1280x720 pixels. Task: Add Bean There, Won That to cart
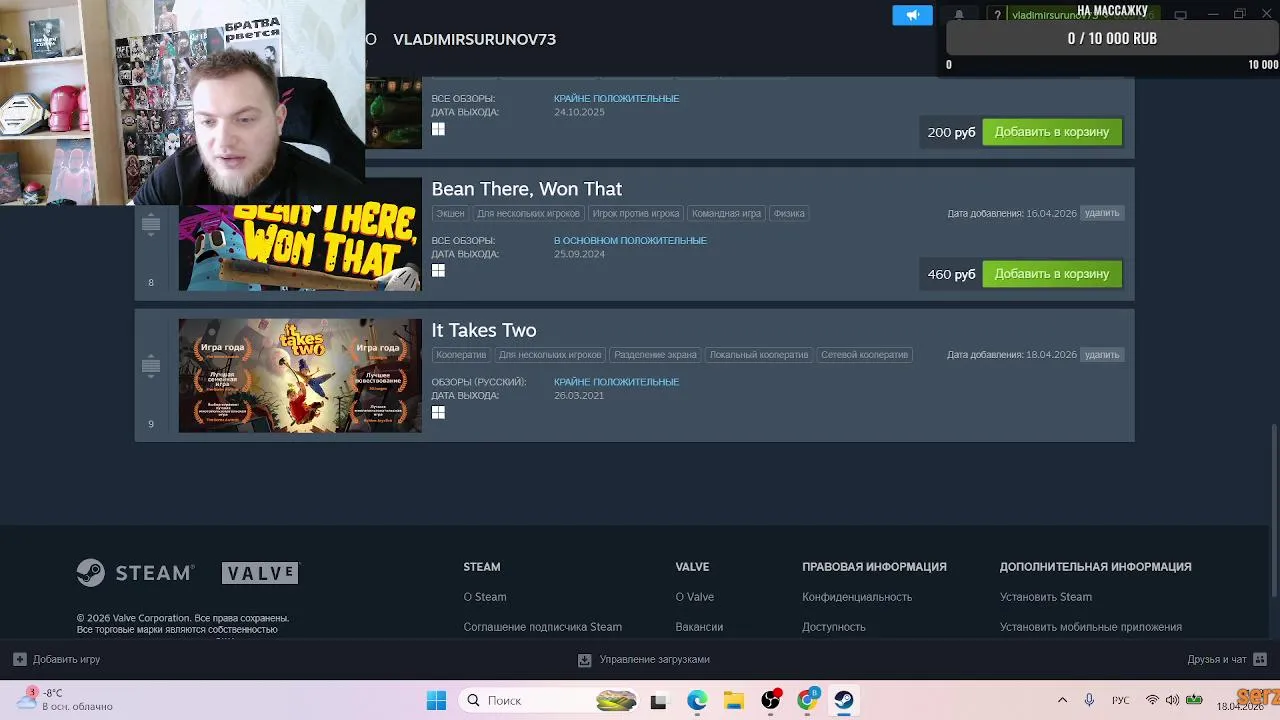tap(1052, 274)
